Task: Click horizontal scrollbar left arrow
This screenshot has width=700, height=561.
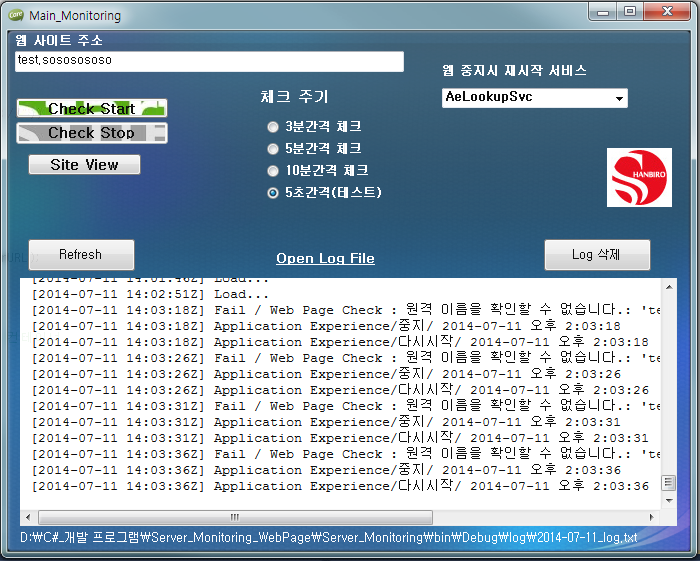Action: click(x=28, y=517)
